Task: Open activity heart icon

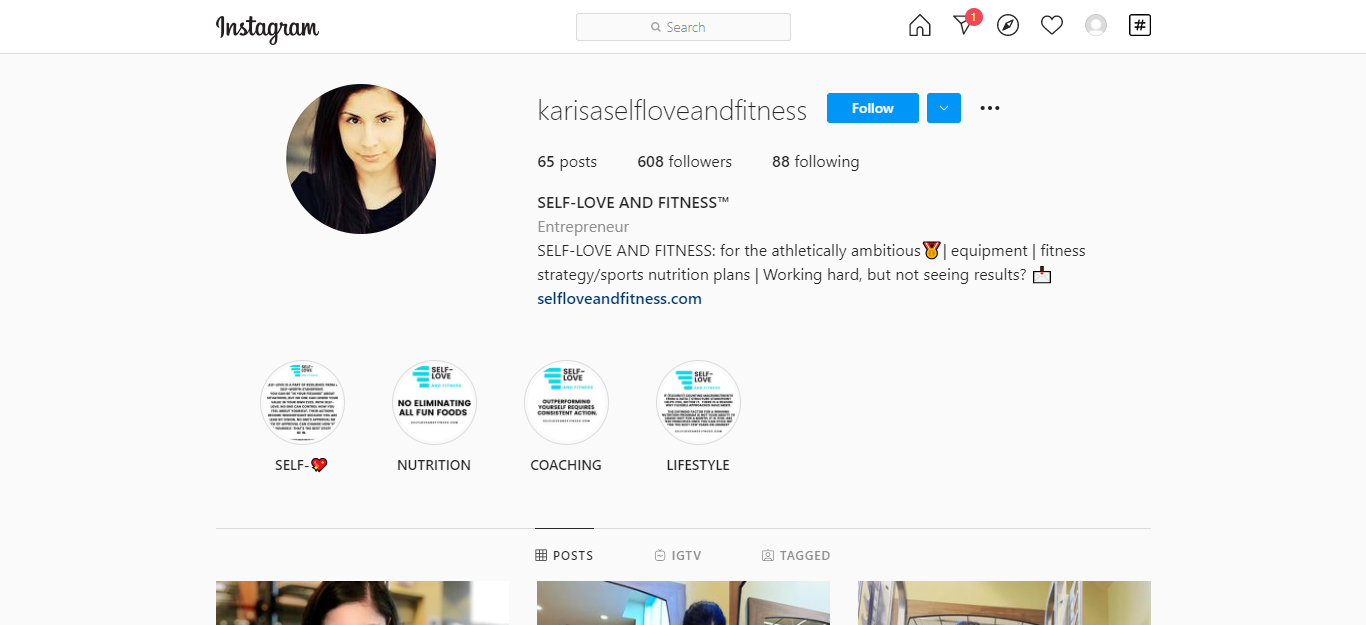Action: tap(1052, 26)
